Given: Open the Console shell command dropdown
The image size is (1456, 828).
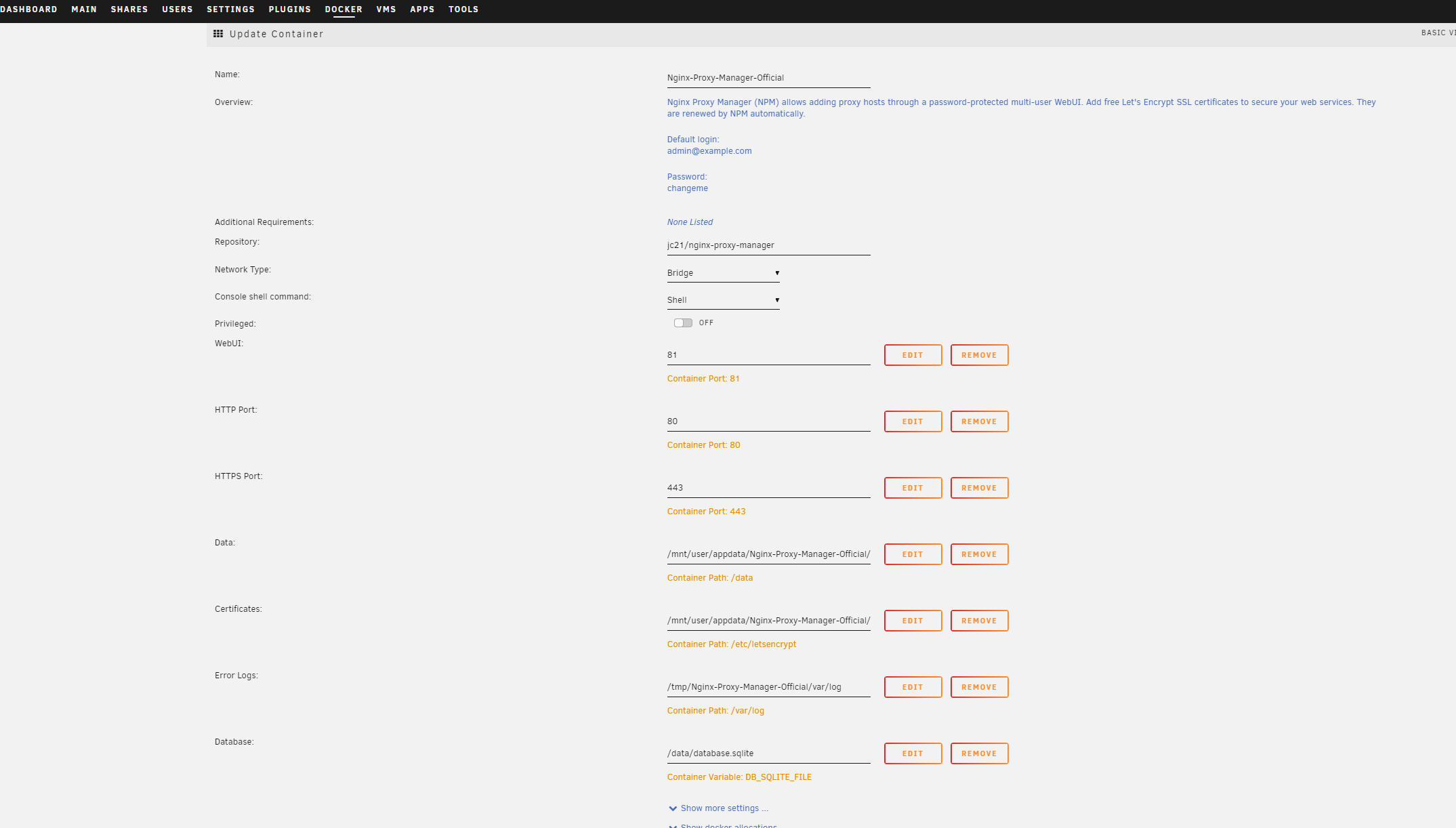Looking at the screenshot, I should pos(723,300).
